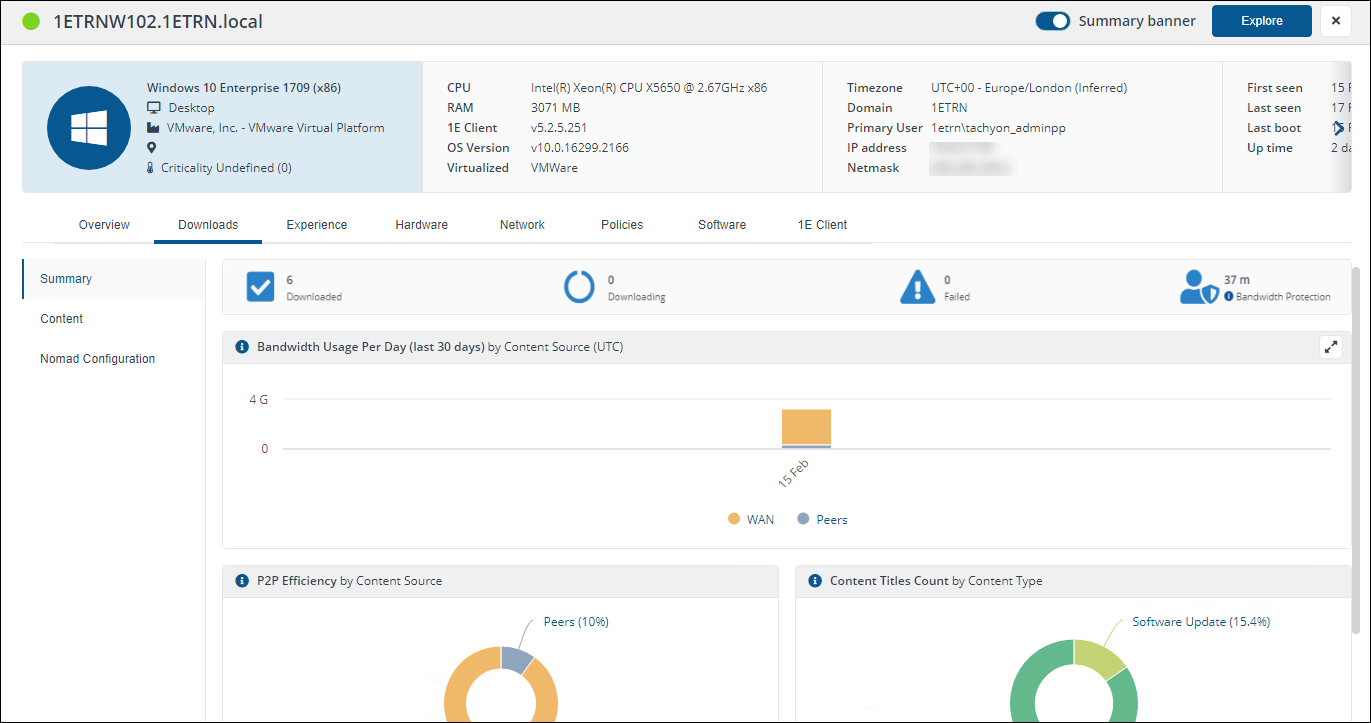The height and width of the screenshot is (723, 1371).
Task: Click the Downloading progress circle icon
Action: 579,287
